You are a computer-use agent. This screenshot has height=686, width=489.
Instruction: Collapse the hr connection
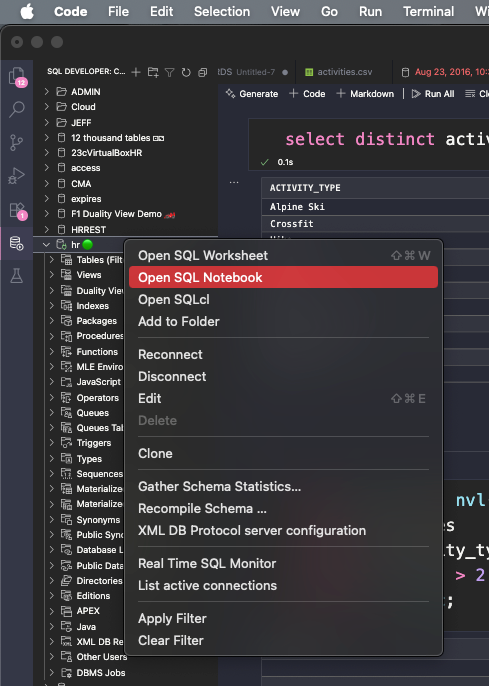pos(47,245)
